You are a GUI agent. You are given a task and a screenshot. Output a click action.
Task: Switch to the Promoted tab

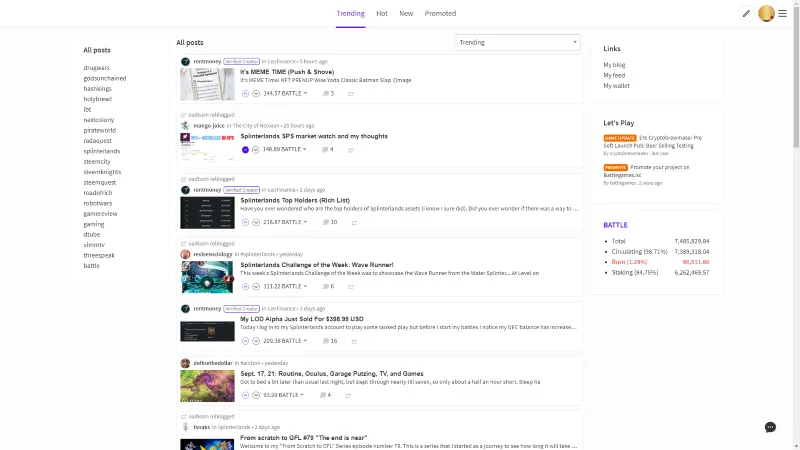(x=440, y=14)
